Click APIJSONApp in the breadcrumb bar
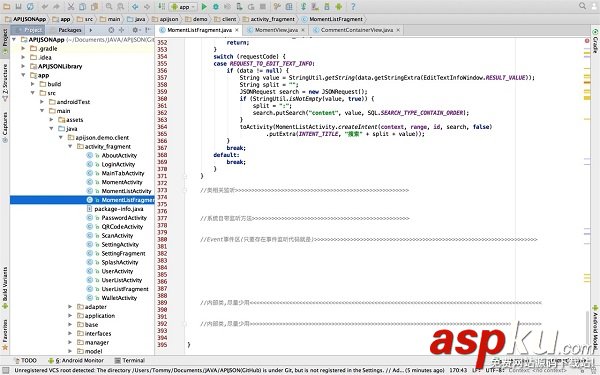The image size is (600, 375). point(25,19)
